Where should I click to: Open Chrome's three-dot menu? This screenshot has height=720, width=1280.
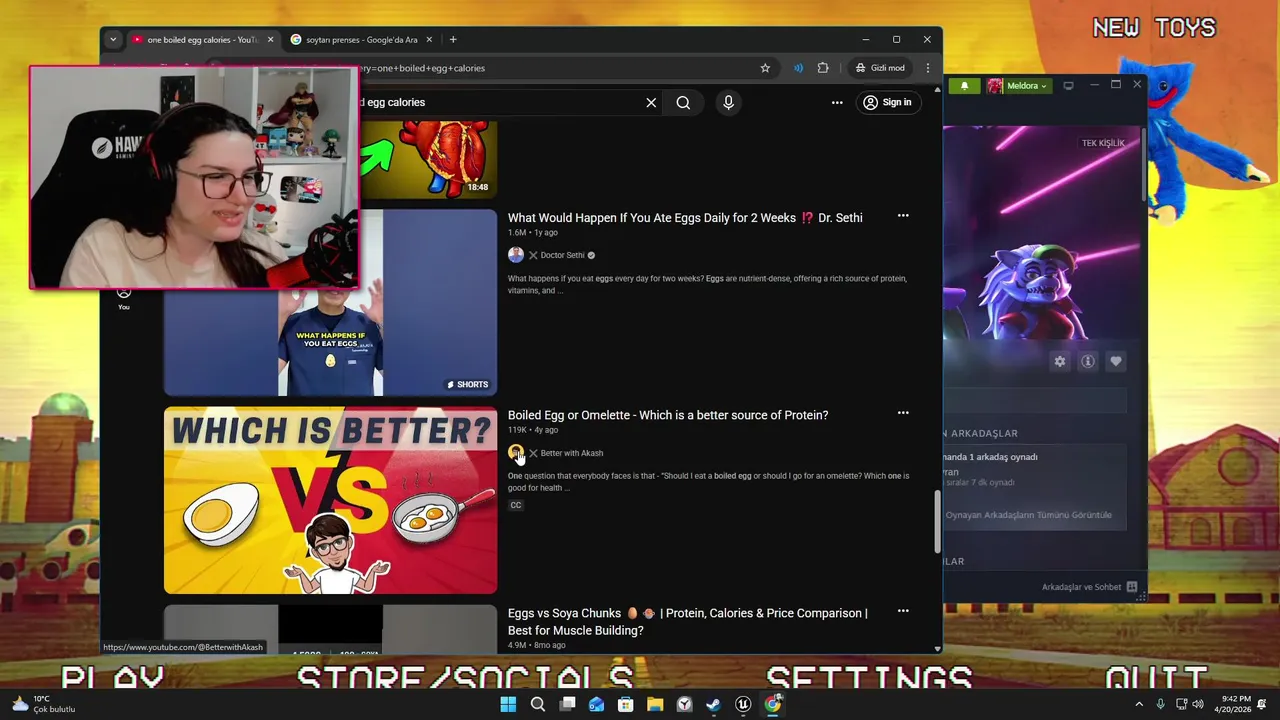(x=928, y=68)
